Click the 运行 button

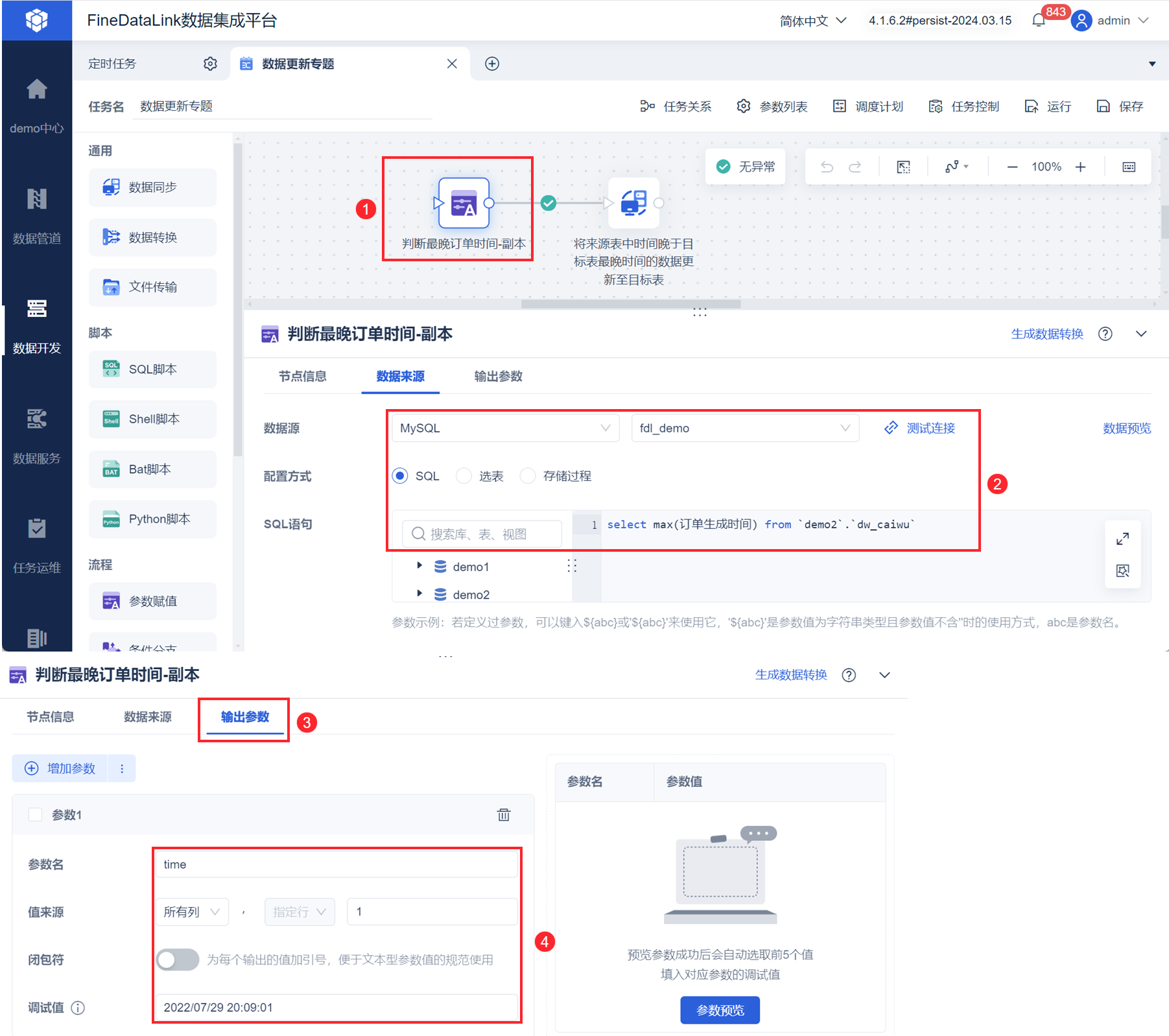[x=1048, y=106]
